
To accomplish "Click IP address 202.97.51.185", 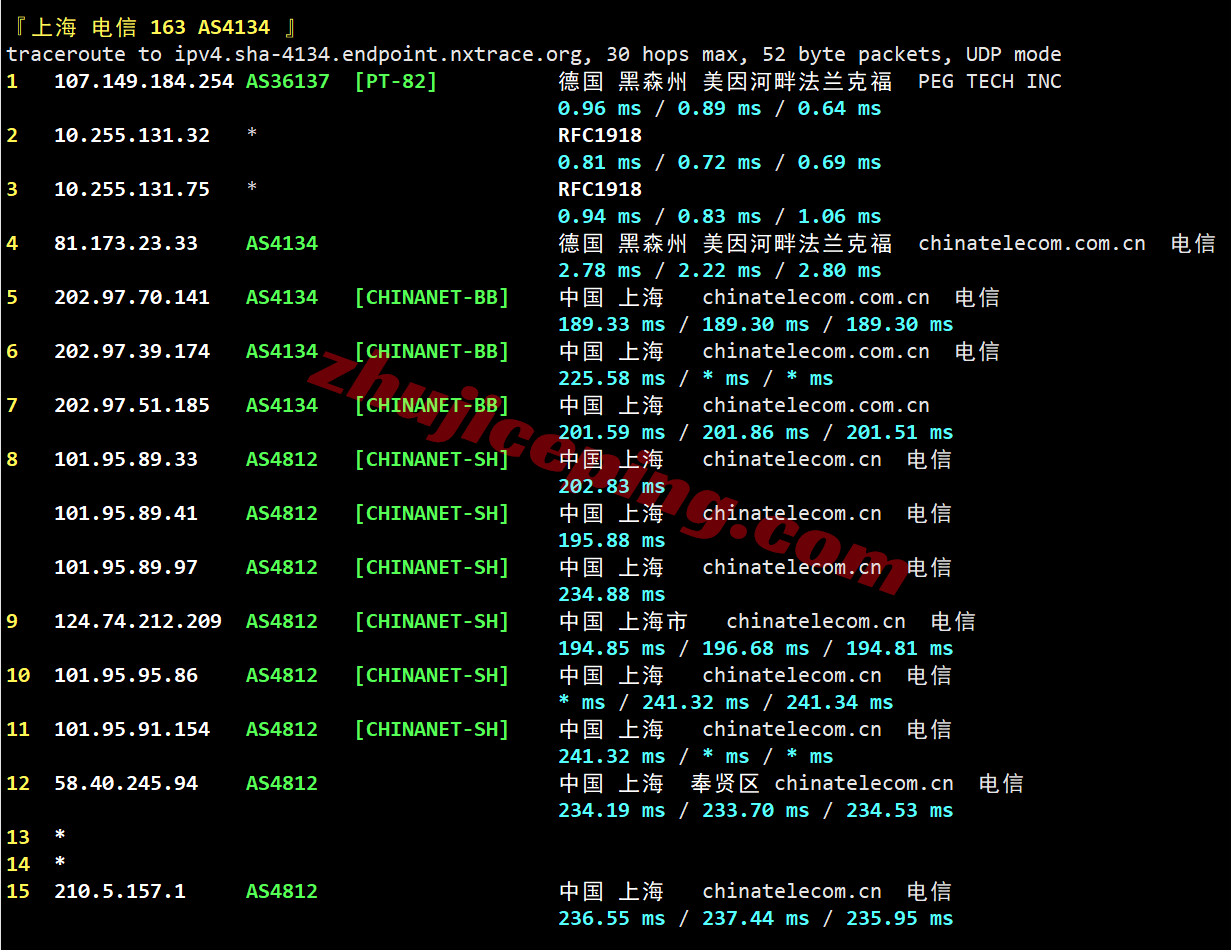I will [132, 405].
